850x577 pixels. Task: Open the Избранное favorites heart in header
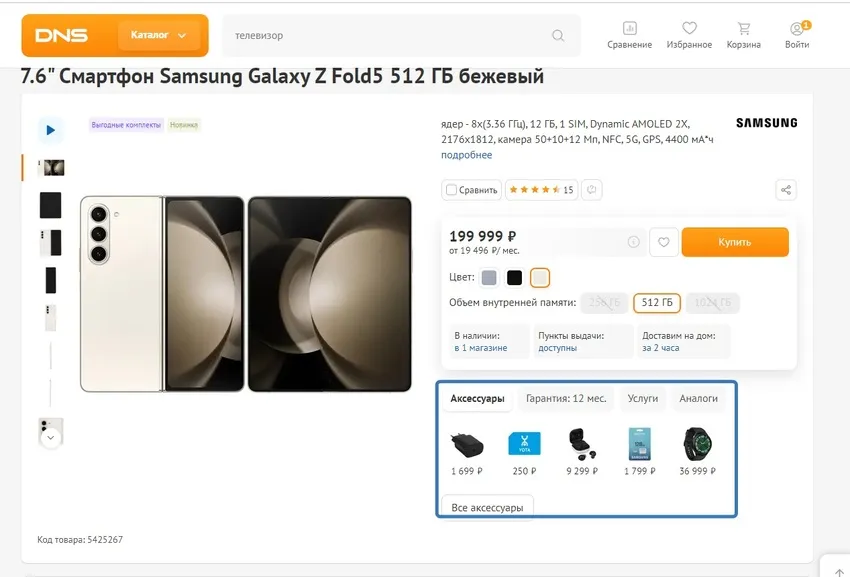pos(689,29)
